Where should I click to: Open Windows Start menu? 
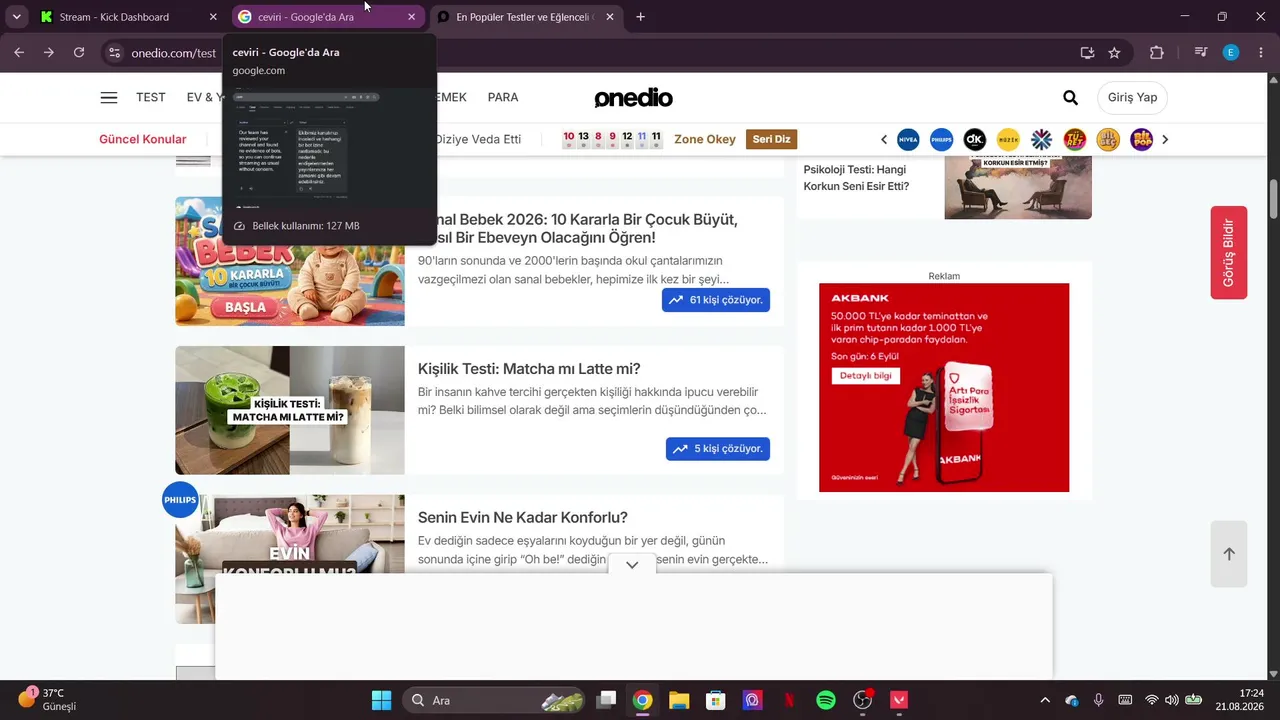coord(381,700)
